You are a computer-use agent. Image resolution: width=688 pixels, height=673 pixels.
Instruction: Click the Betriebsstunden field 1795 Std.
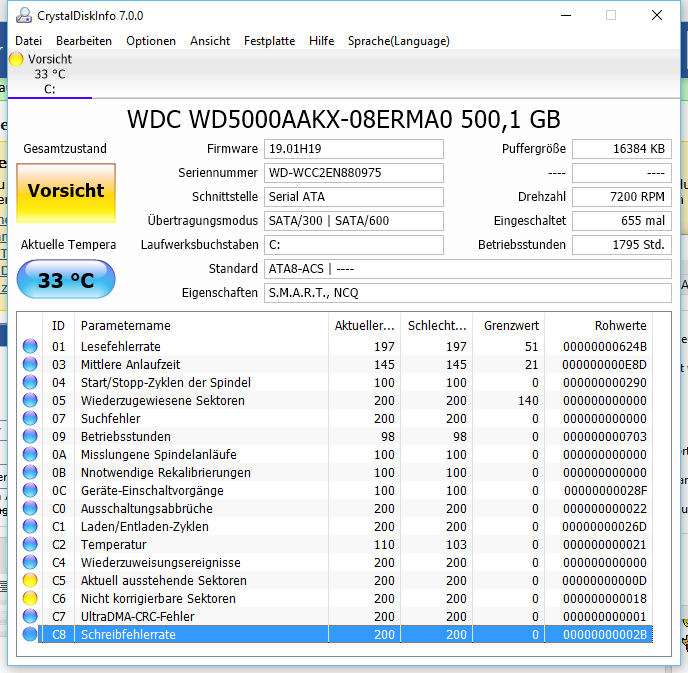click(622, 244)
